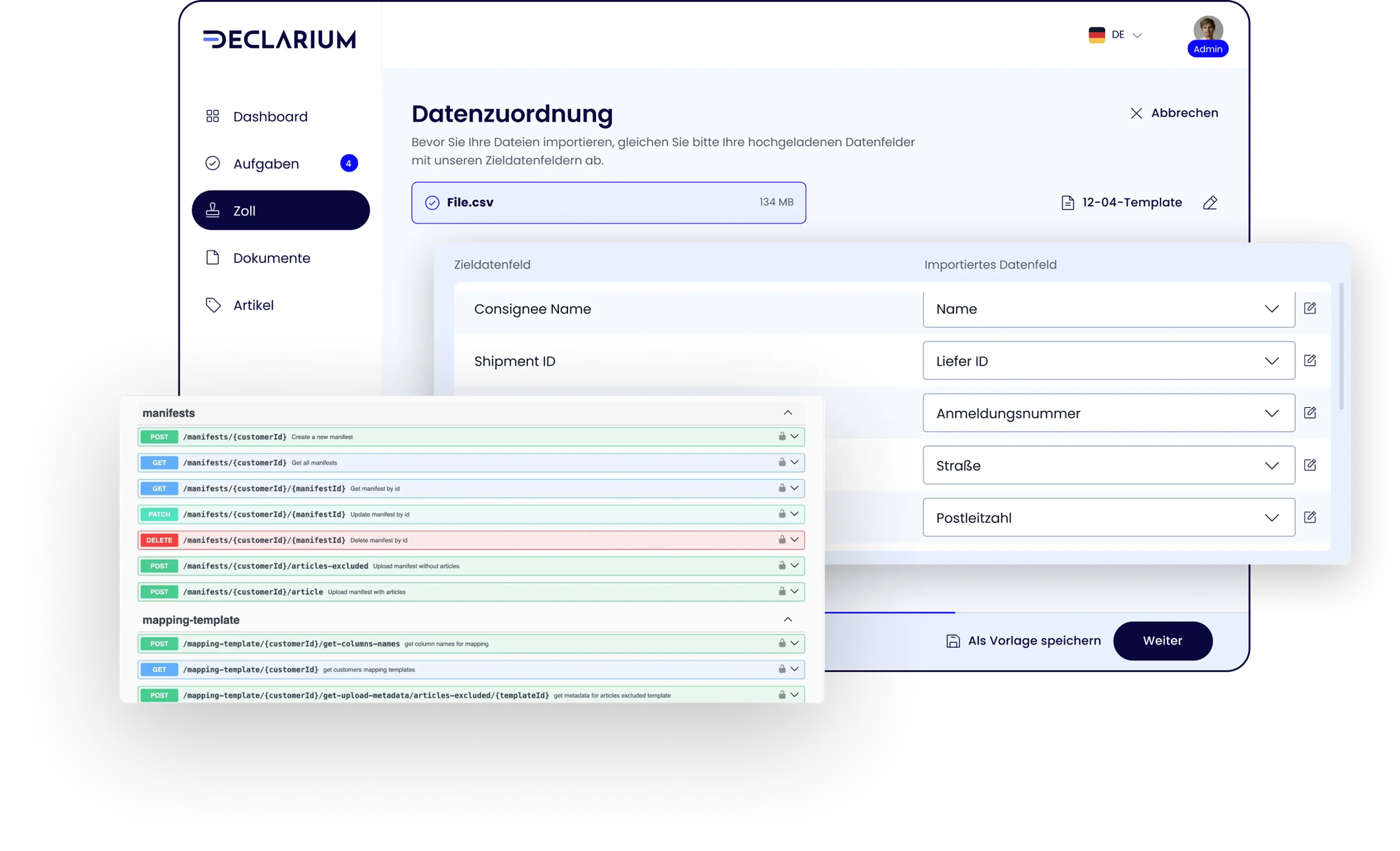Click the checkmark circle on File.csv
1400x851 pixels.
click(432, 203)
